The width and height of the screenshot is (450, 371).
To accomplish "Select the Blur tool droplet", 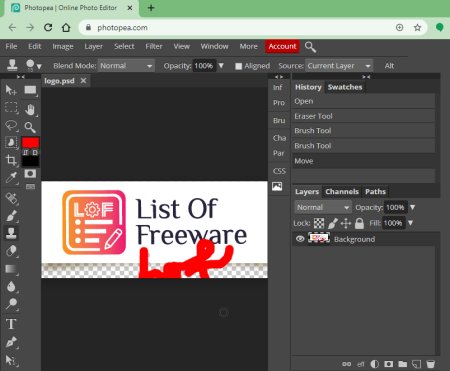I will click(x=12, y=286).
